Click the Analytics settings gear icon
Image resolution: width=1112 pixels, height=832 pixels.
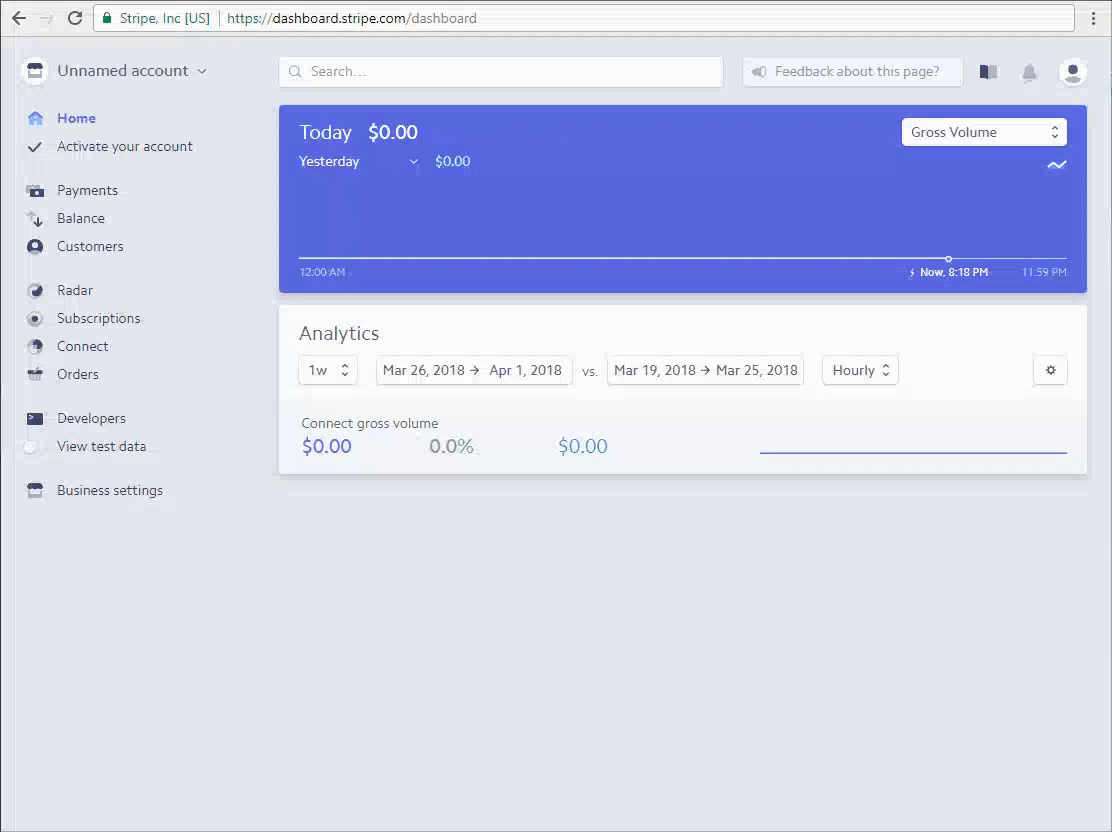point(1050,370)
